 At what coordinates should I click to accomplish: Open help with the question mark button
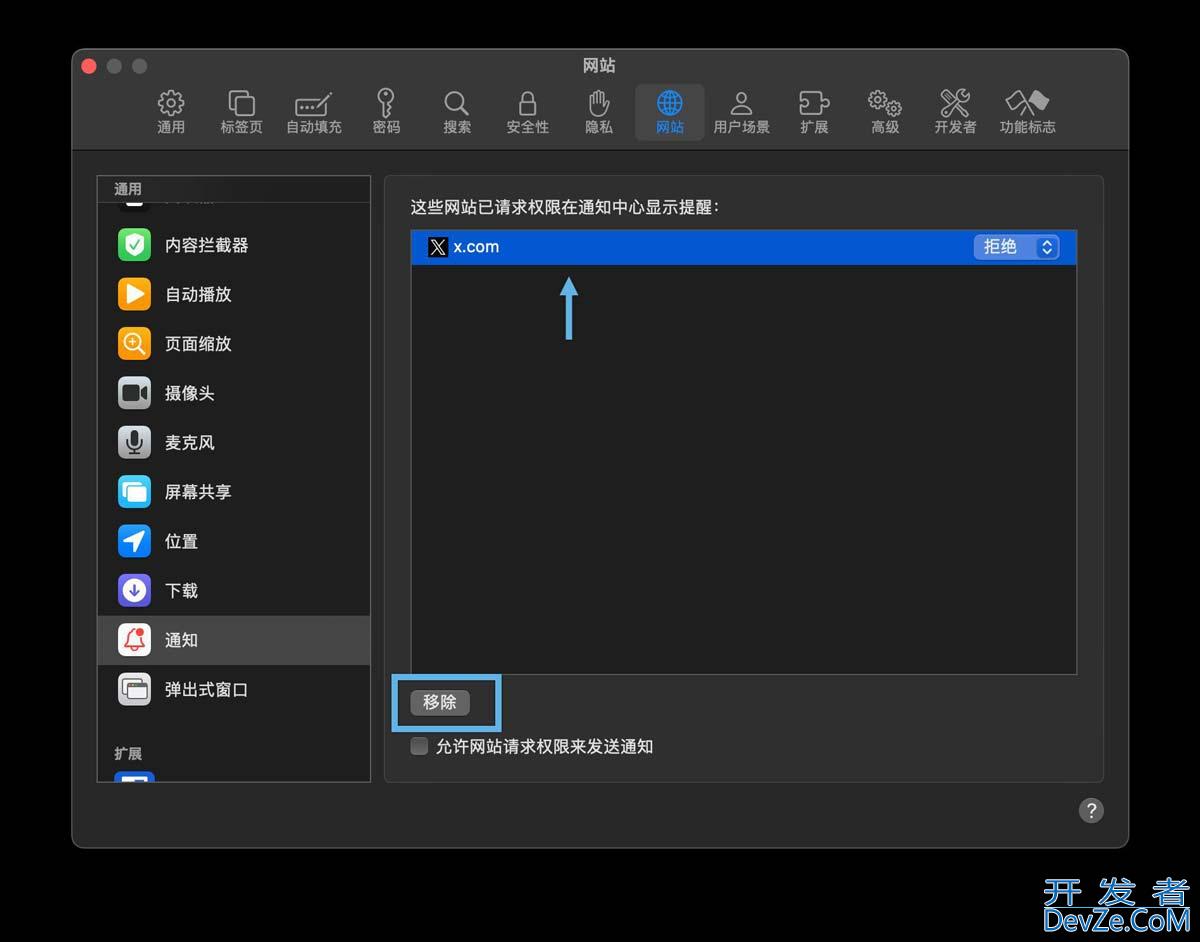[1091, 810]
